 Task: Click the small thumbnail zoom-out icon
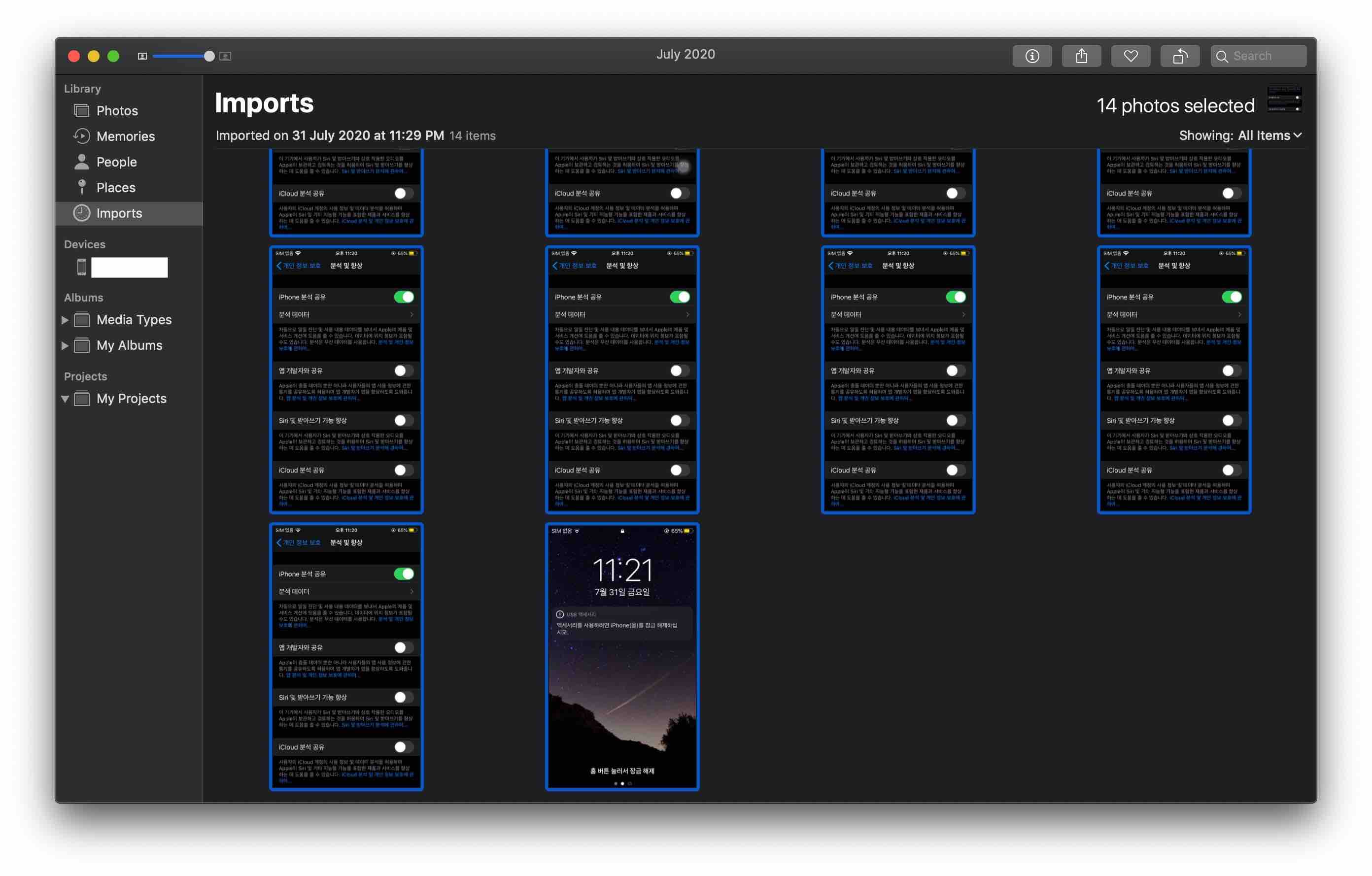point(142,56)
